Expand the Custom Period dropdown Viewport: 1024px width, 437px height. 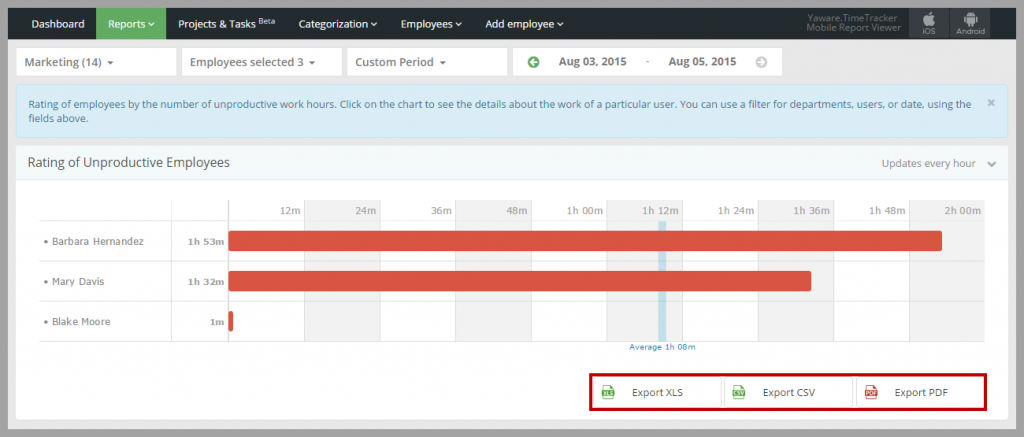tap(427, 62)
